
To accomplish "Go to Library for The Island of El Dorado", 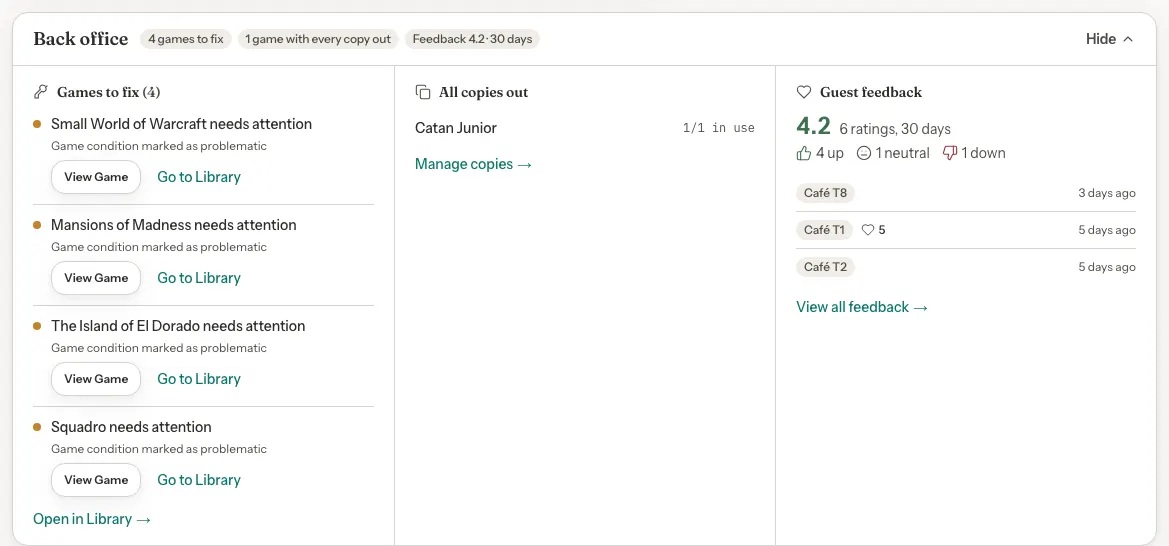I will (199, 379).
